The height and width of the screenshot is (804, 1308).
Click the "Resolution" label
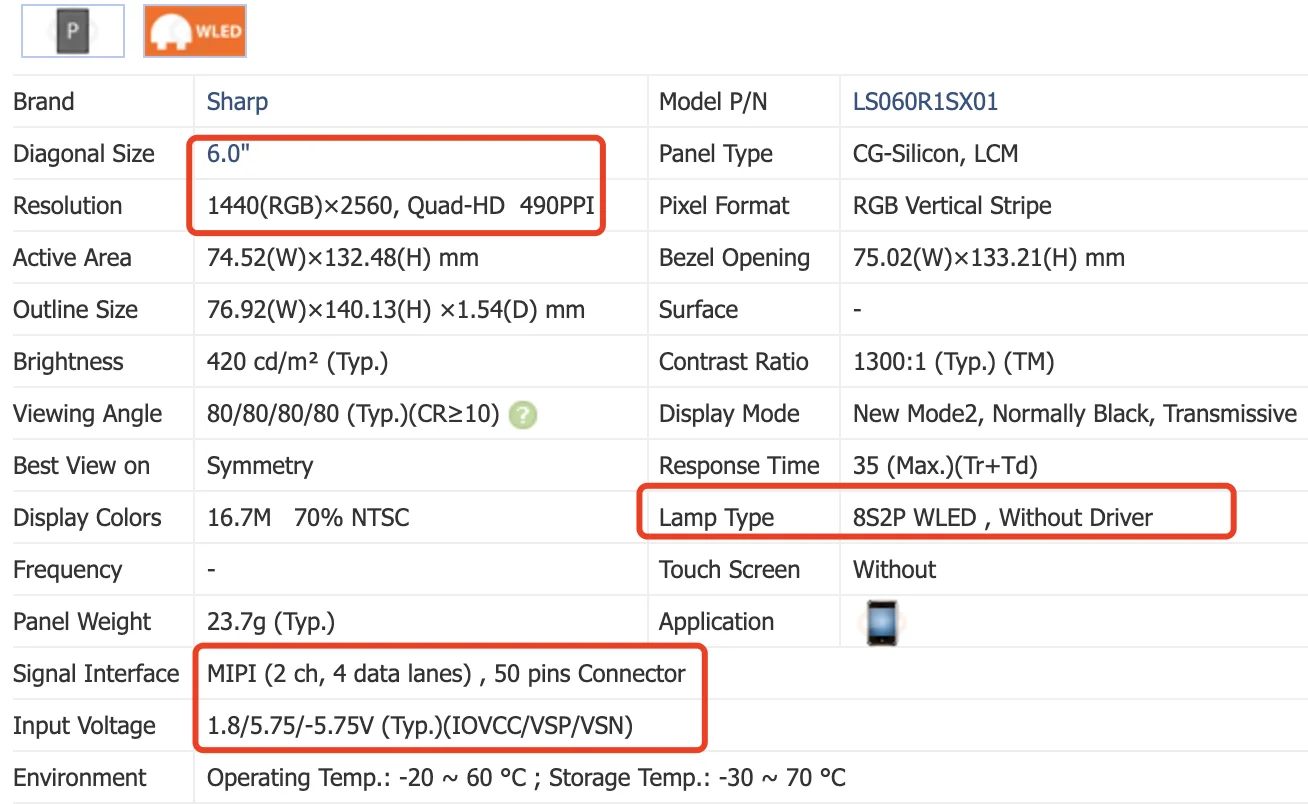coord(68,206)
